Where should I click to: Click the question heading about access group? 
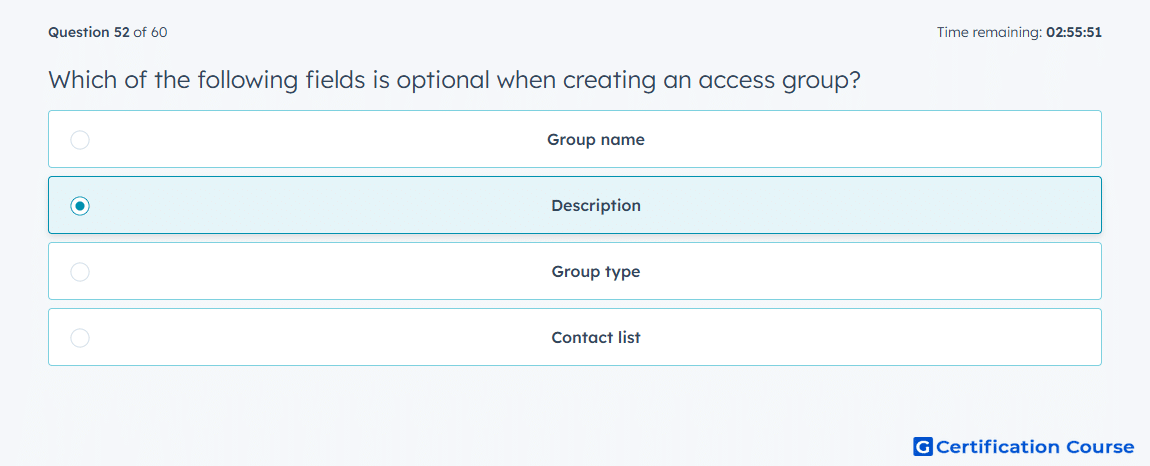click(454, 80)
